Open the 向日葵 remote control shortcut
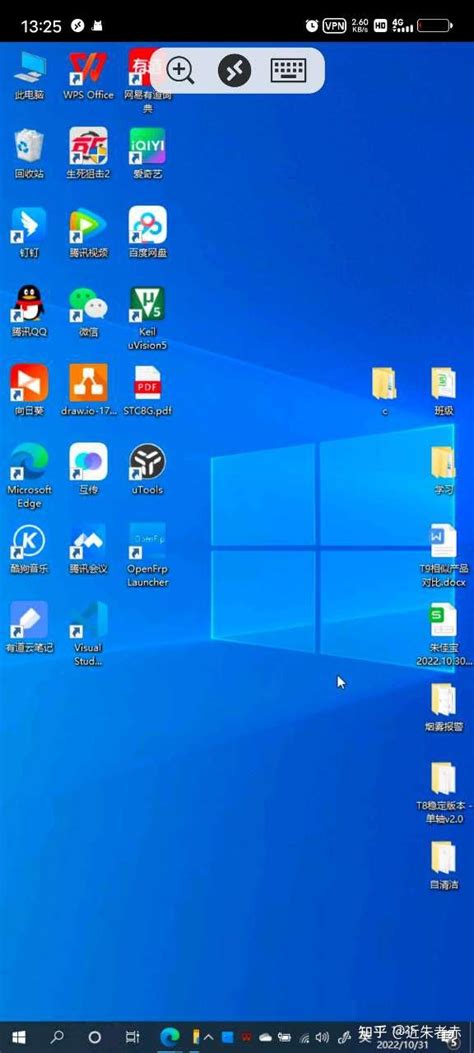This screenshot has width=474, height=1053. pos(29,391)
